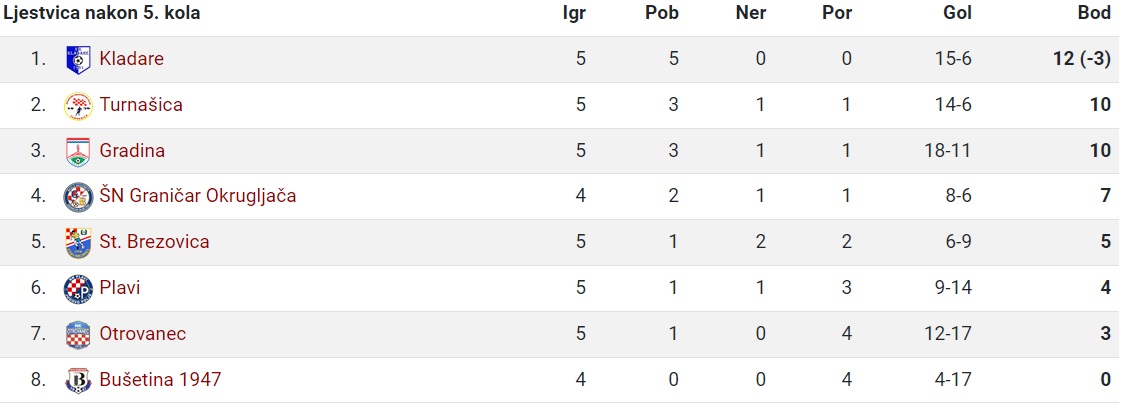Open the ŠN Graničar Okrugljača team link
This screenshot has width=1123, height=403.
pyautogui.click(x=198, y=196)
